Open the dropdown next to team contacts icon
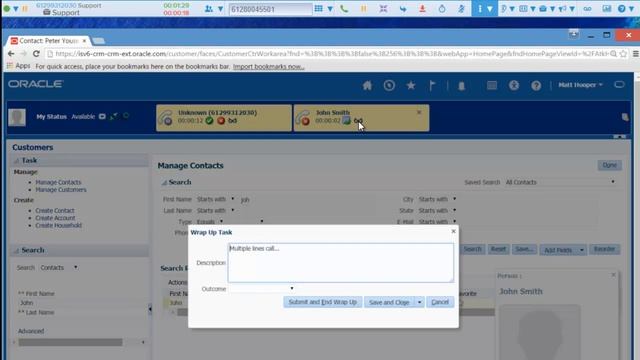 pos(220,9)
